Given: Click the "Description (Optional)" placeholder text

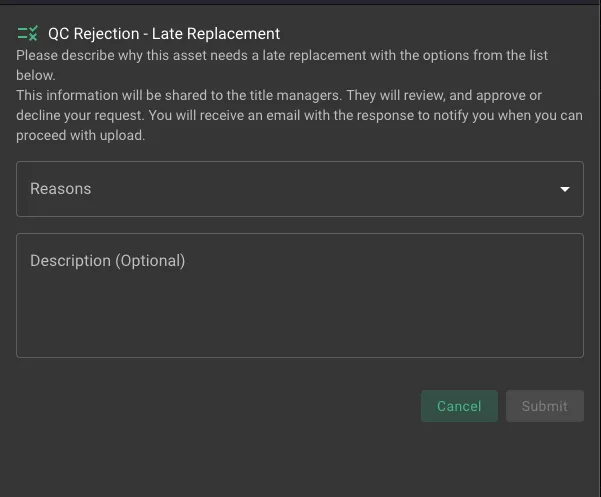Looking at the screenshot, I should [108, 261].
